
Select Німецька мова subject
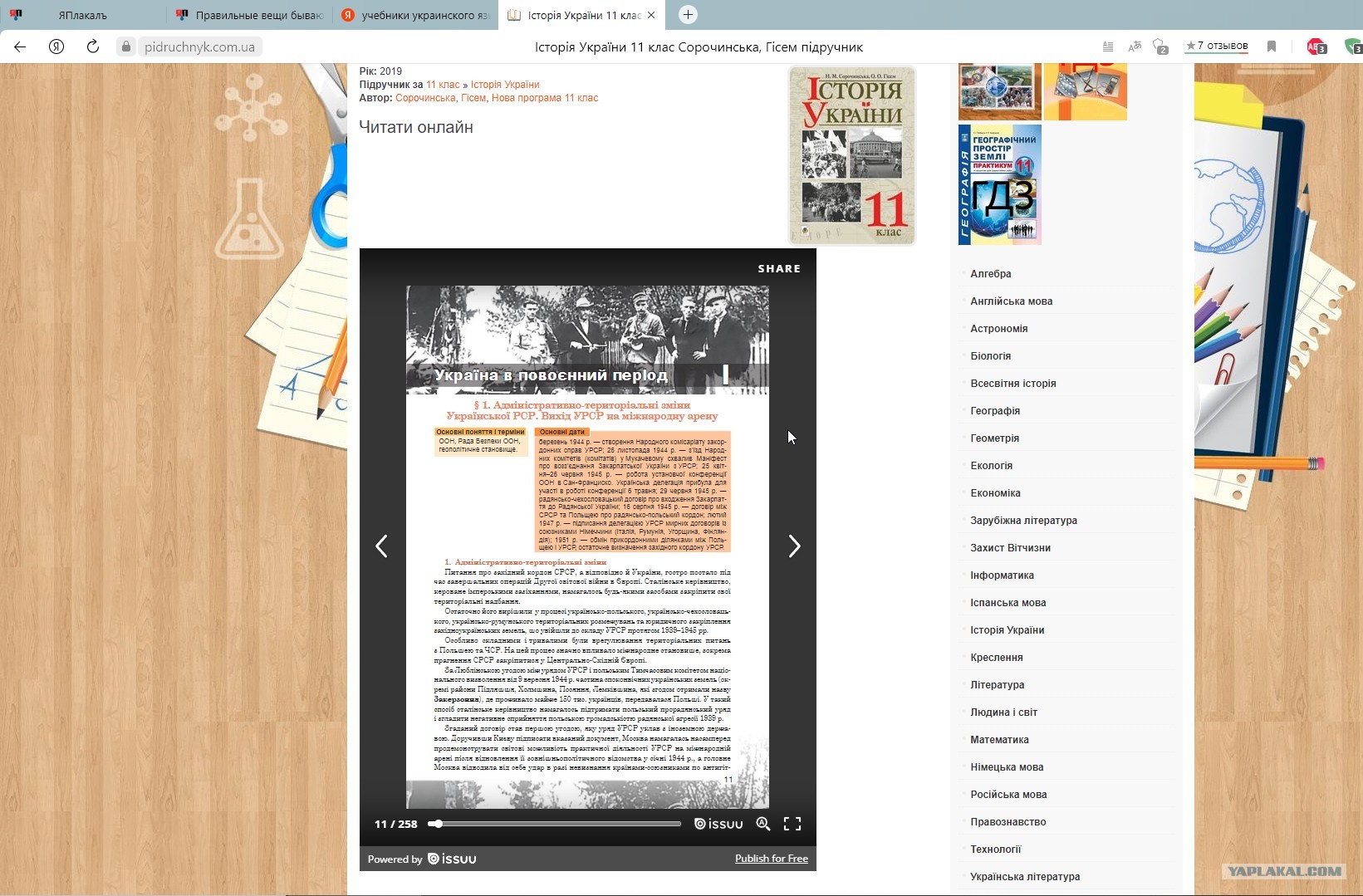(x=1007, y=767)
